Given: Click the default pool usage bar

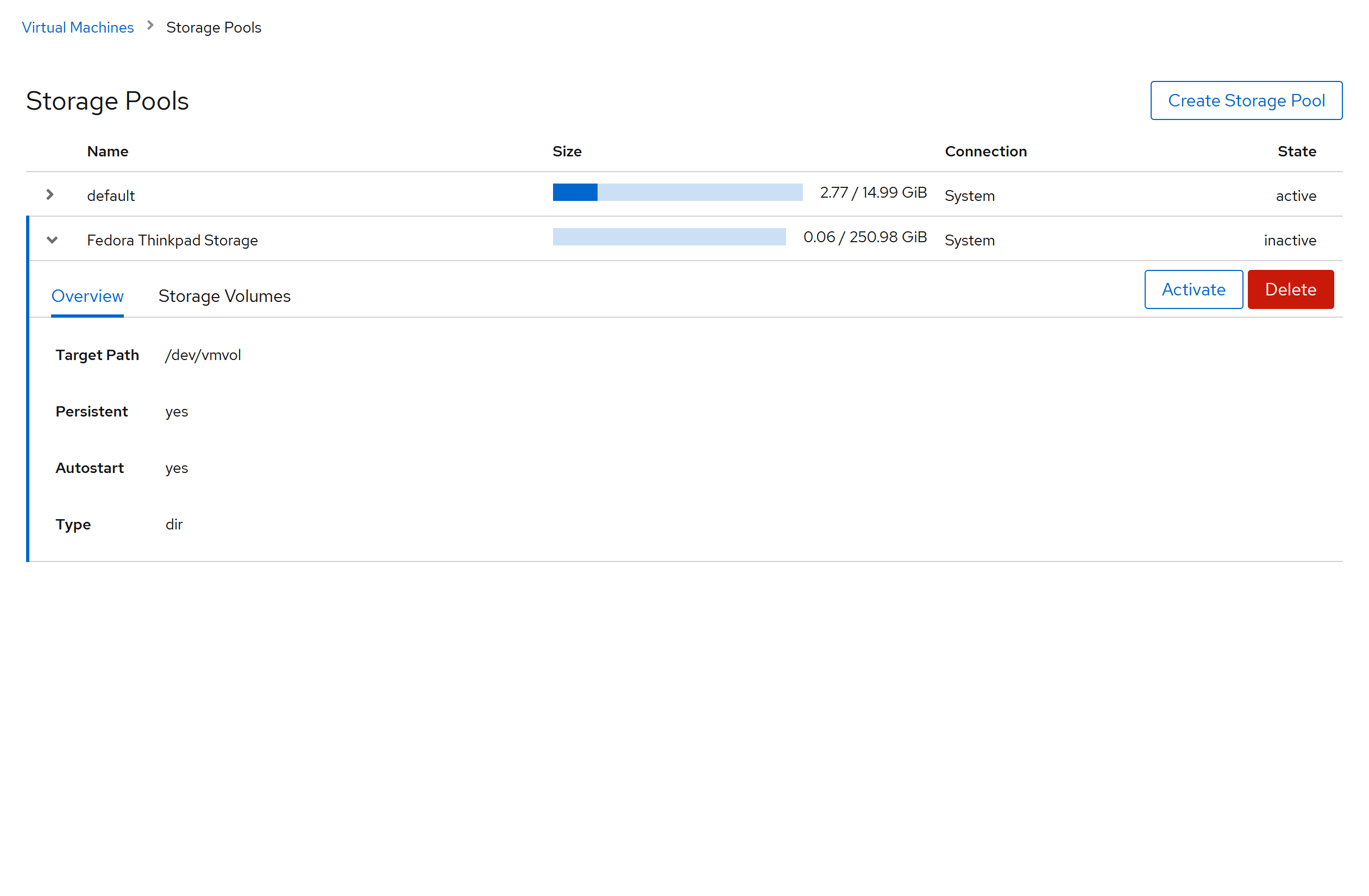Looking at the screenshot, I should point(677,192).
